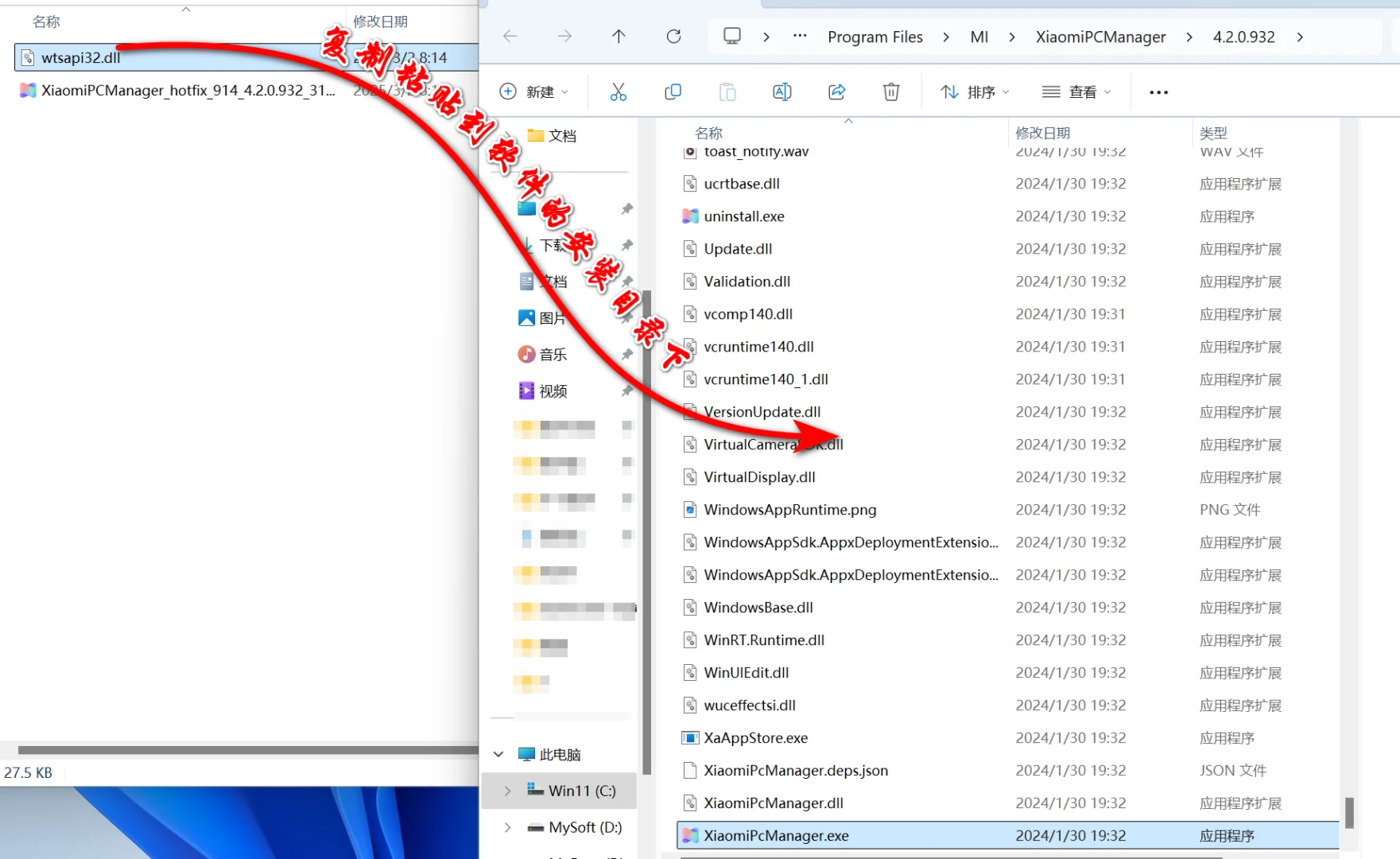Select vcomp140.dll in the file list
The width and height of the screenshot is (1400, 859).
[748, 314]
